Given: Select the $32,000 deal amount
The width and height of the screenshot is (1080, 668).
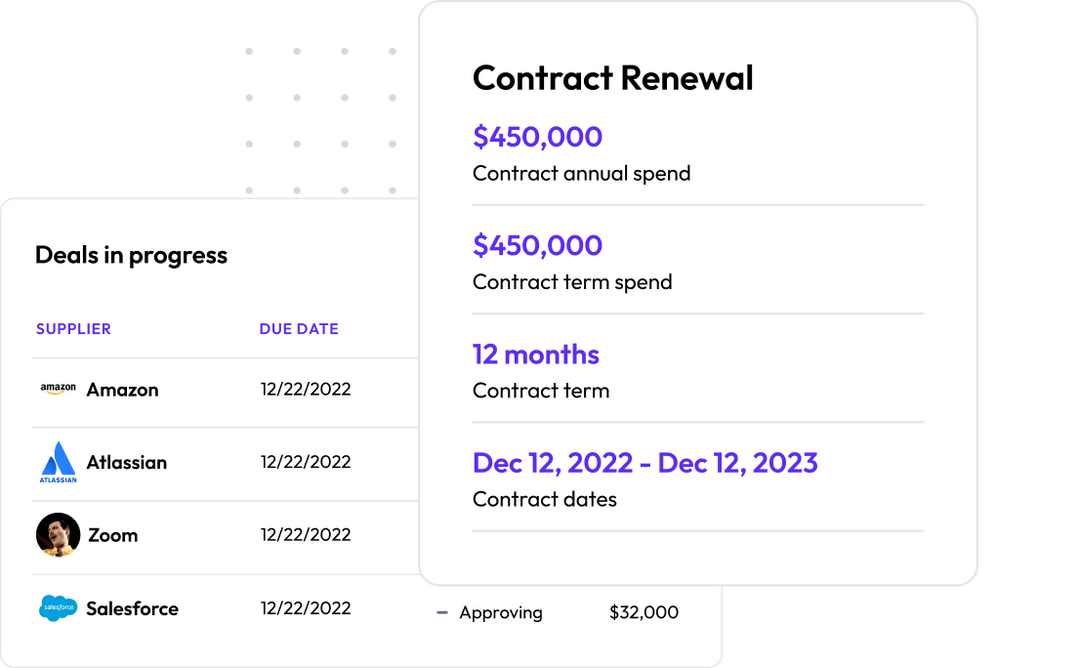Looking at the screenshot, I should (644, 612).
